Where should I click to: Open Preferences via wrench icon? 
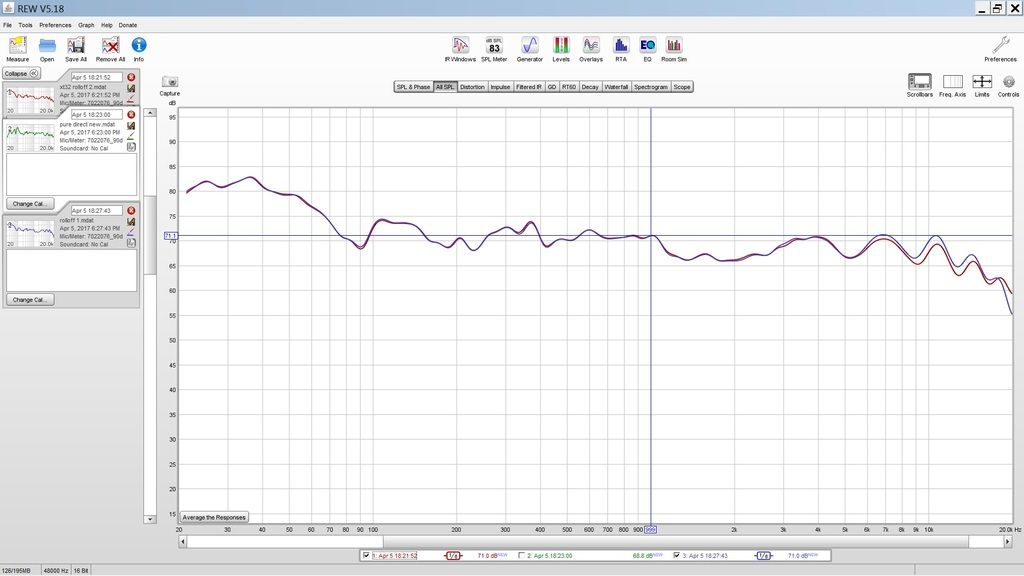1000,49
